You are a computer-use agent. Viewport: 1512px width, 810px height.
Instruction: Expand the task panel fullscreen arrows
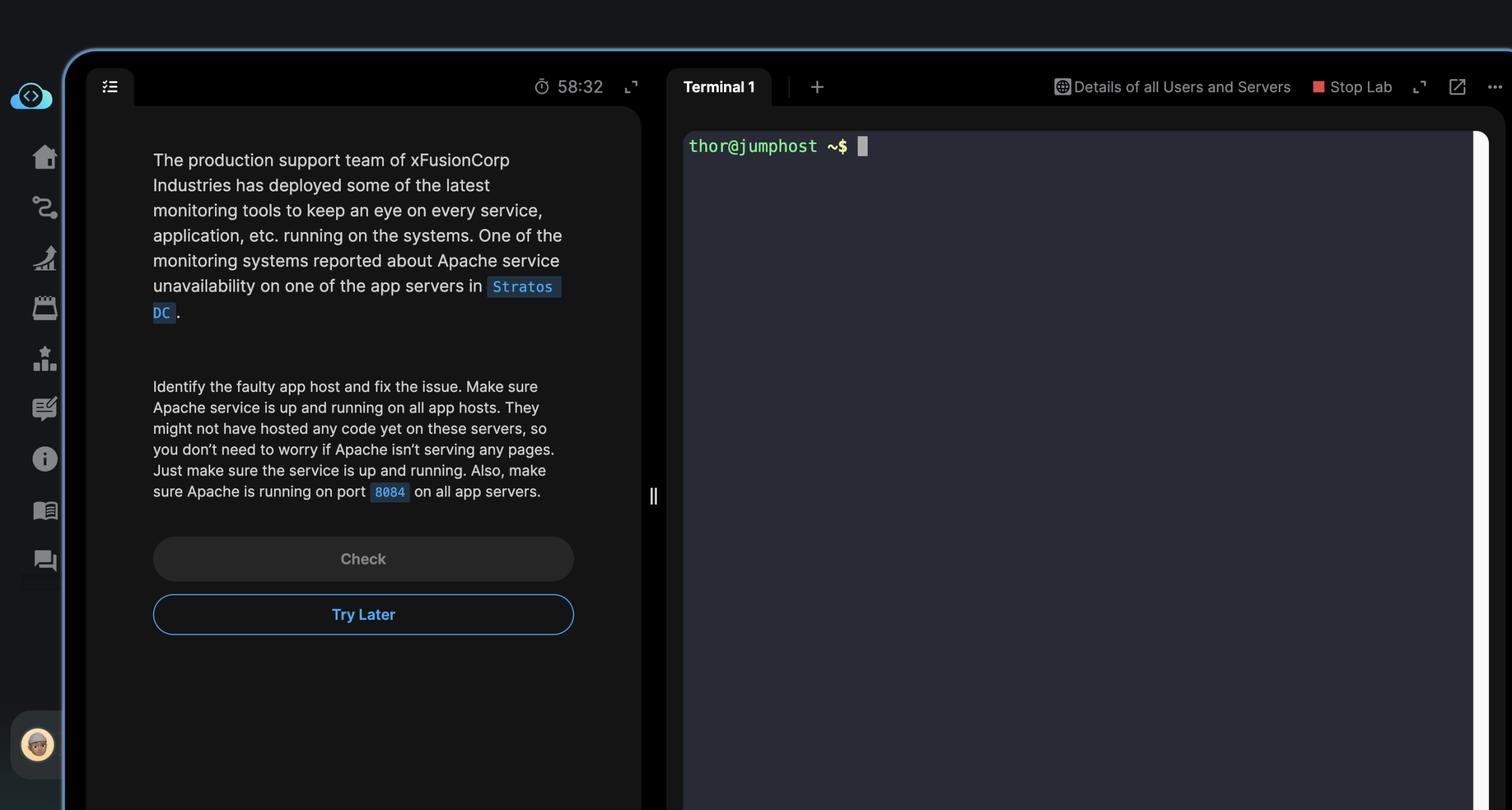pos(631,87)
